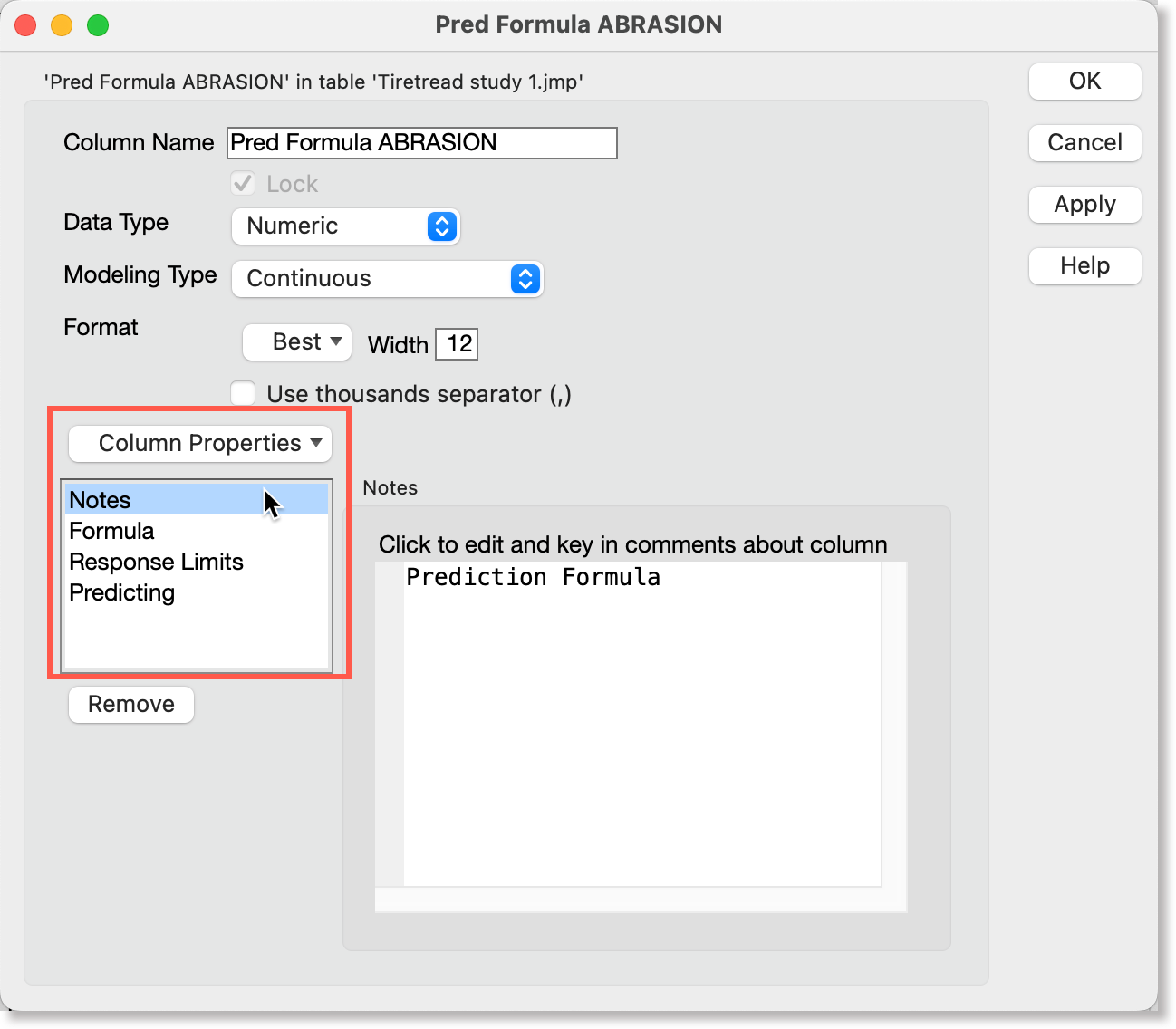Select Predicting in the properties list

tap(197, 592)
